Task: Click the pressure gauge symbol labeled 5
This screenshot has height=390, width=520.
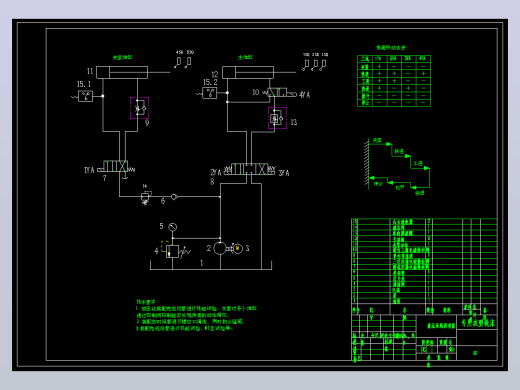Action: click(x=172, y=227)
